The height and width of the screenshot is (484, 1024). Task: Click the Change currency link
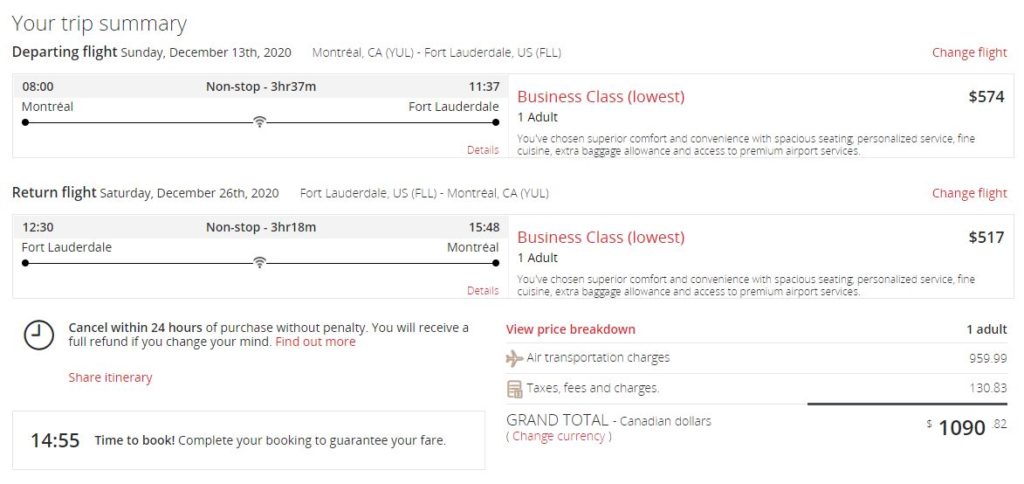558,436
